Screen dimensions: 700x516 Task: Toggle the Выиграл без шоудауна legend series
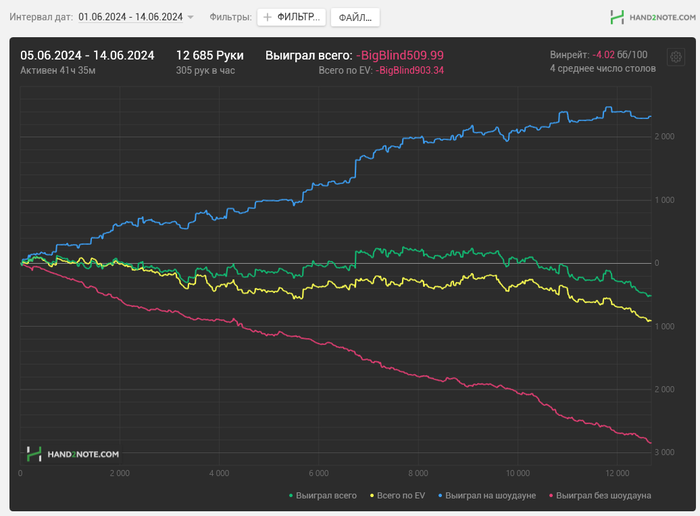(600, 495)
